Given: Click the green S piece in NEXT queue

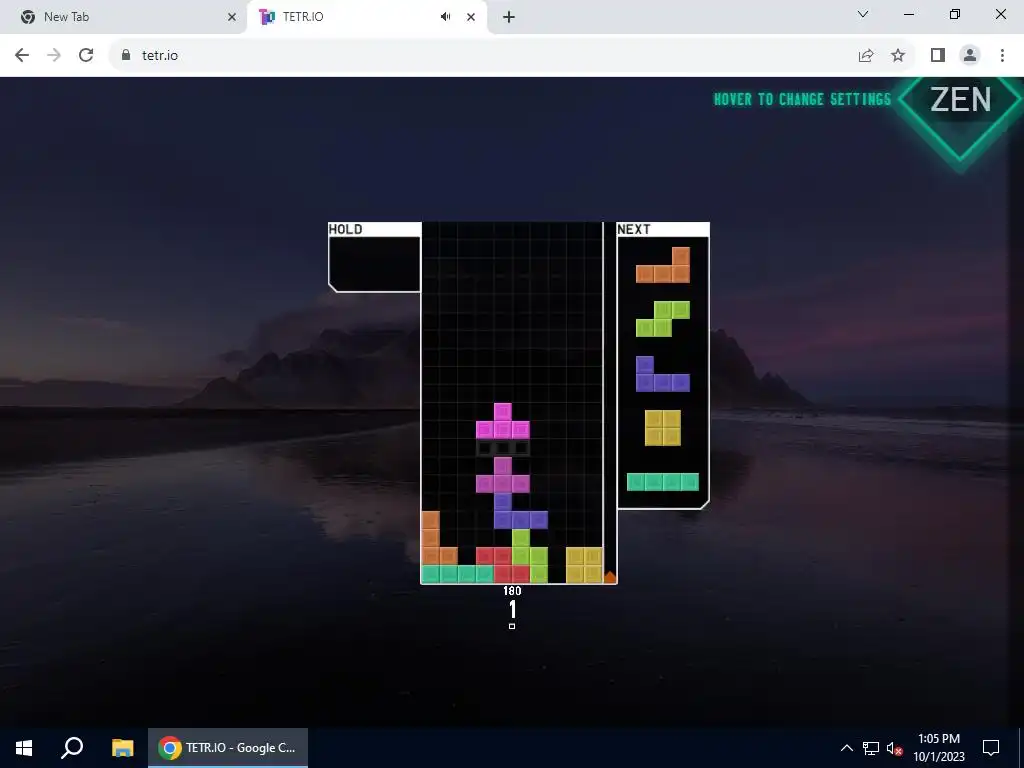Looking at the screenshot, I should tap(663, 319).
